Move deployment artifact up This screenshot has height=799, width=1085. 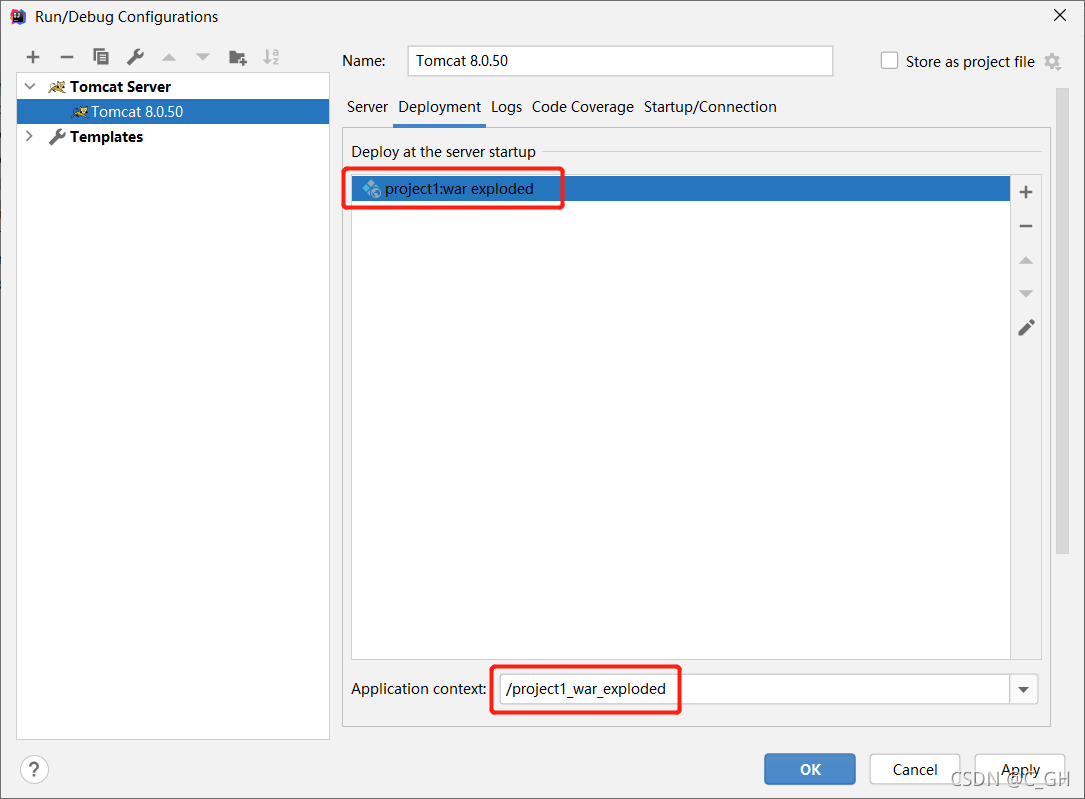1026,260
